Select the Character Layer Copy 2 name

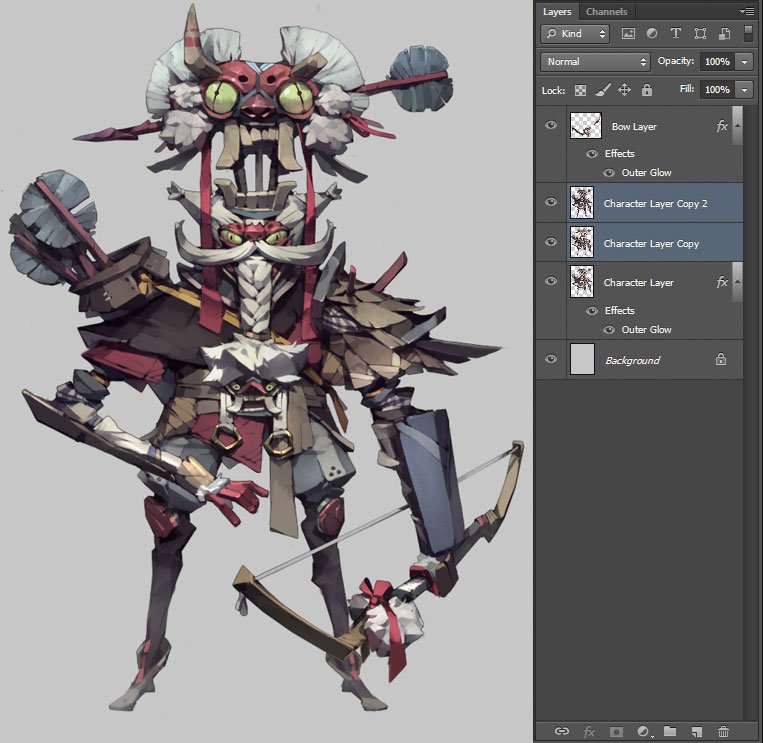click(x=655, y=203)
